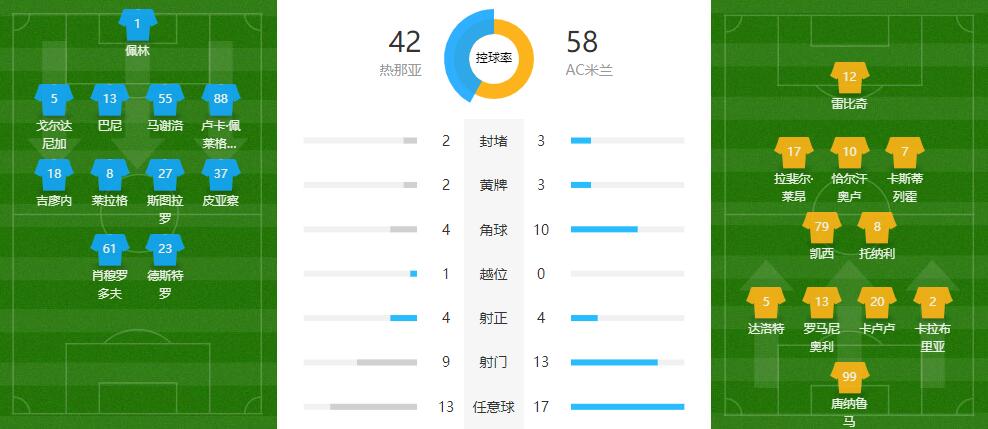
Task: Select yellow jersey number 79
Action: pos(821,227)
